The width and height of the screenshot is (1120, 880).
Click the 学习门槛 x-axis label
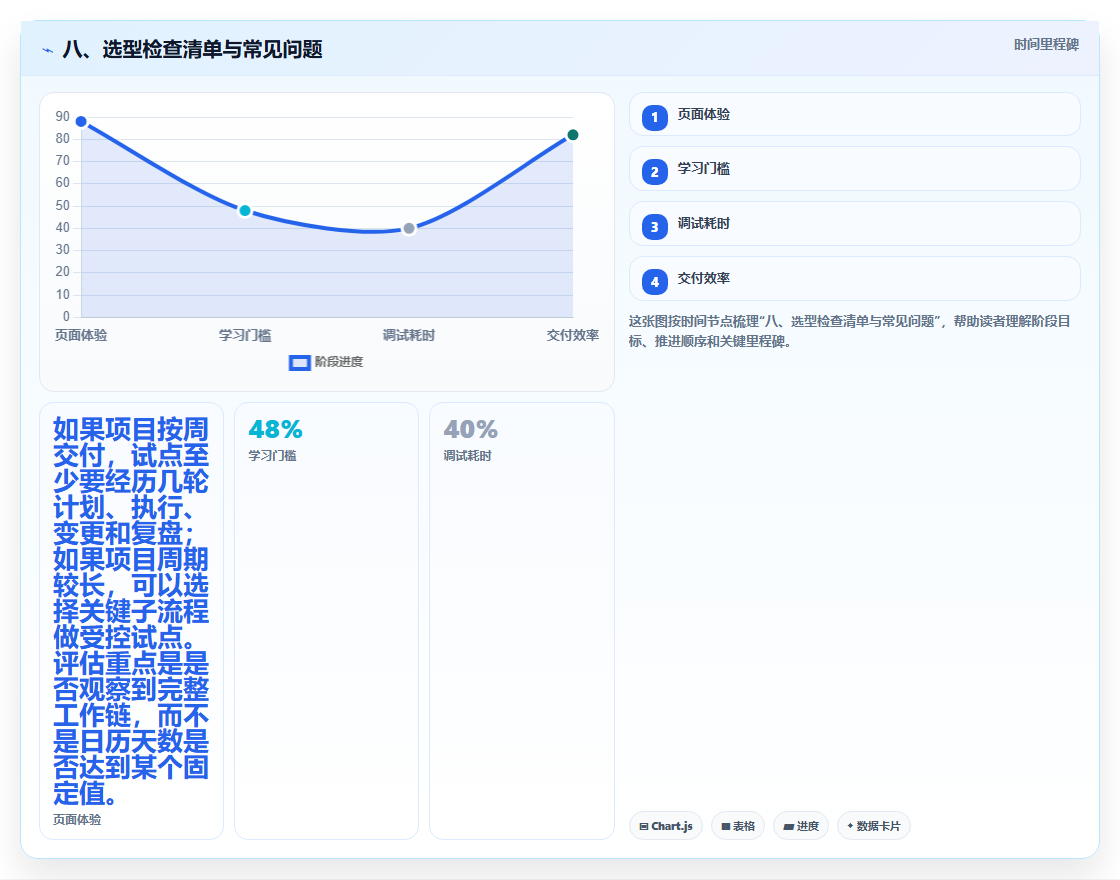[245, 335]
